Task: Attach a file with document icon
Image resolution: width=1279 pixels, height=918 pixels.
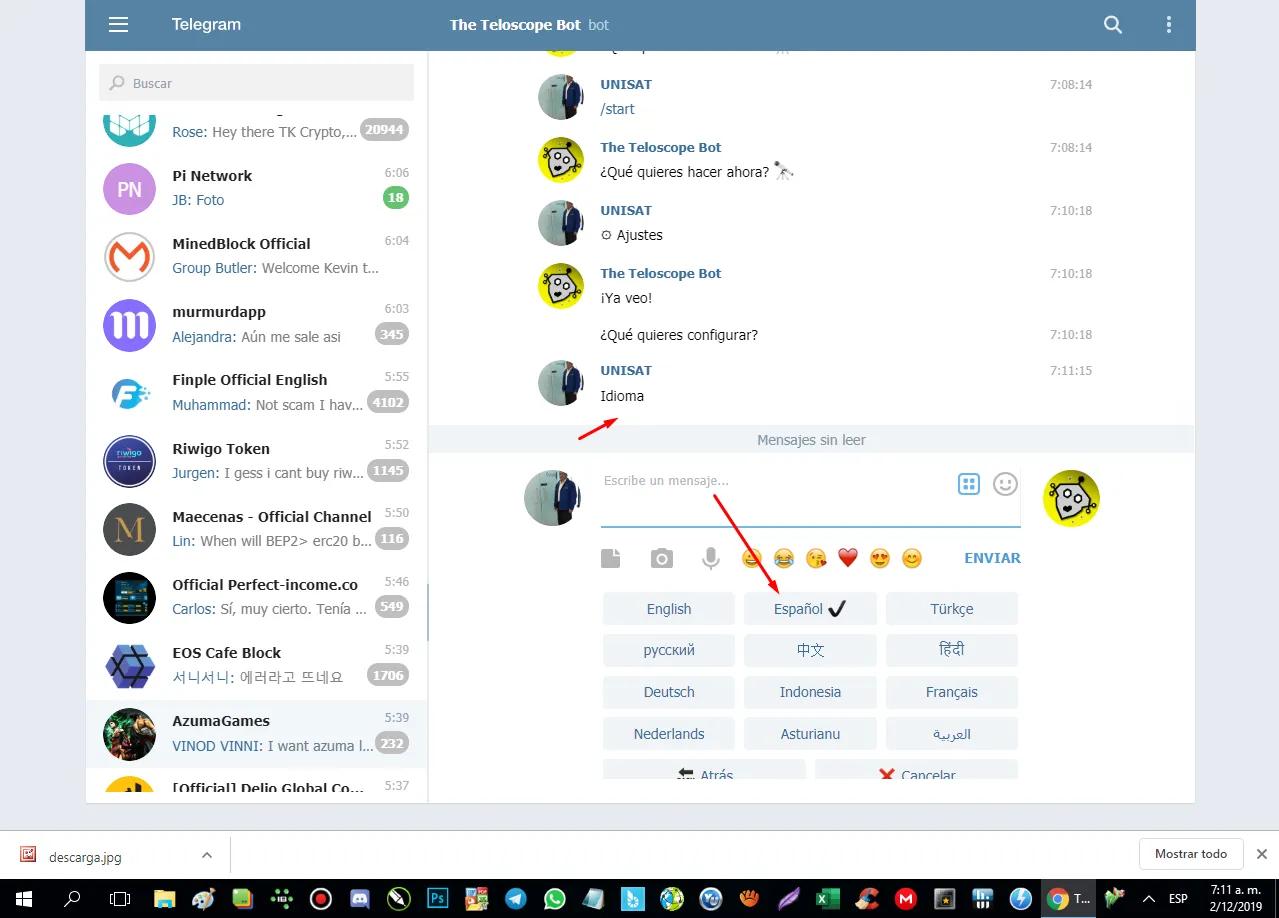Action: tap(611, 558)
